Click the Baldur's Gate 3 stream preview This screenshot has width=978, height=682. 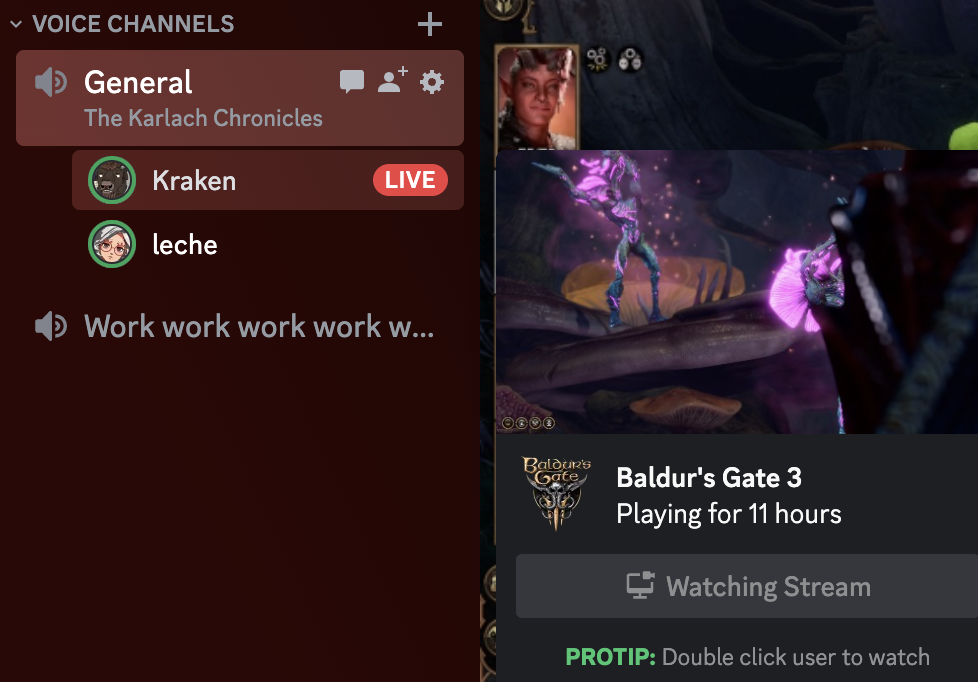pyautogui.click(x=737, y=291)
